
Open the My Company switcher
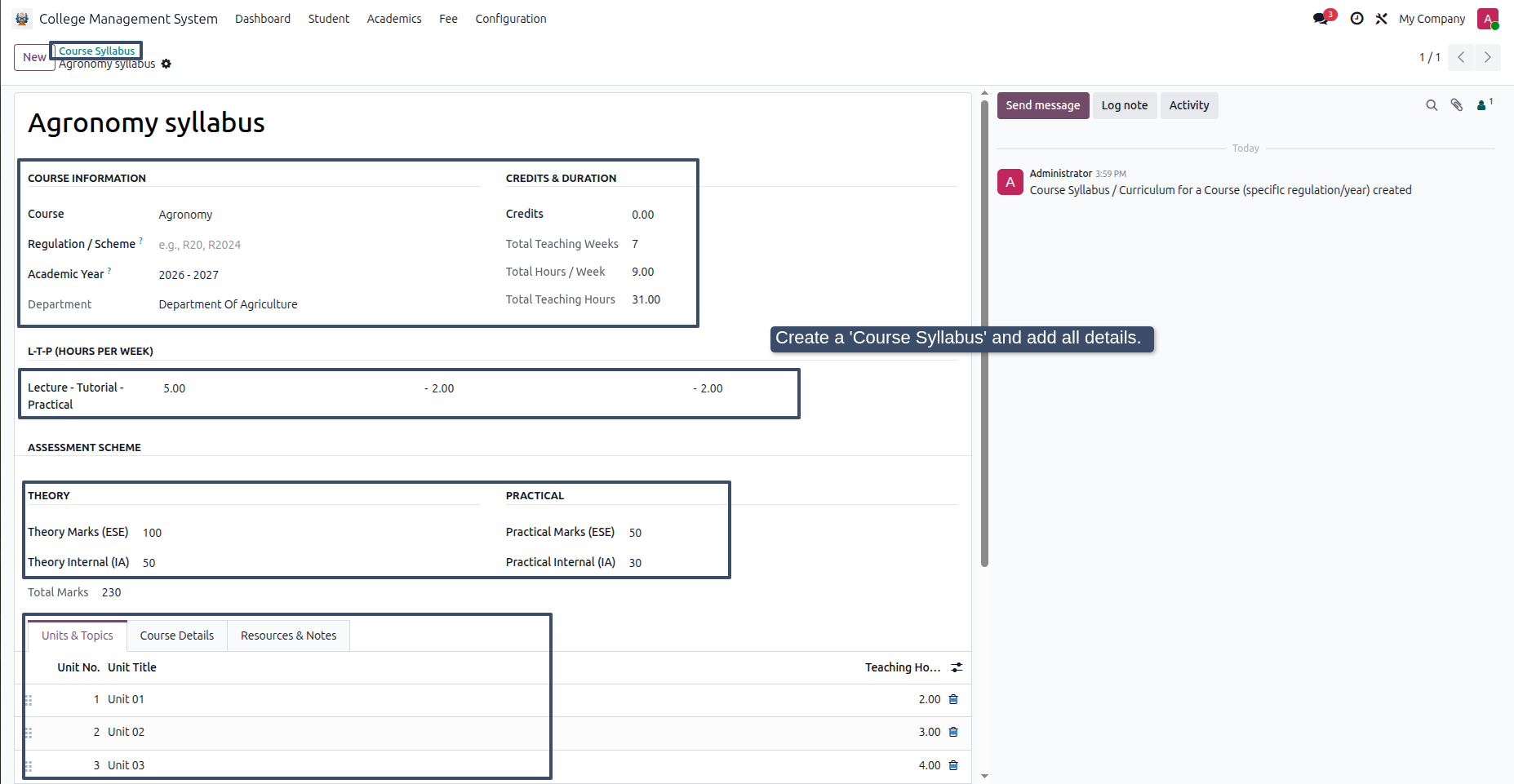(1432, 19)
